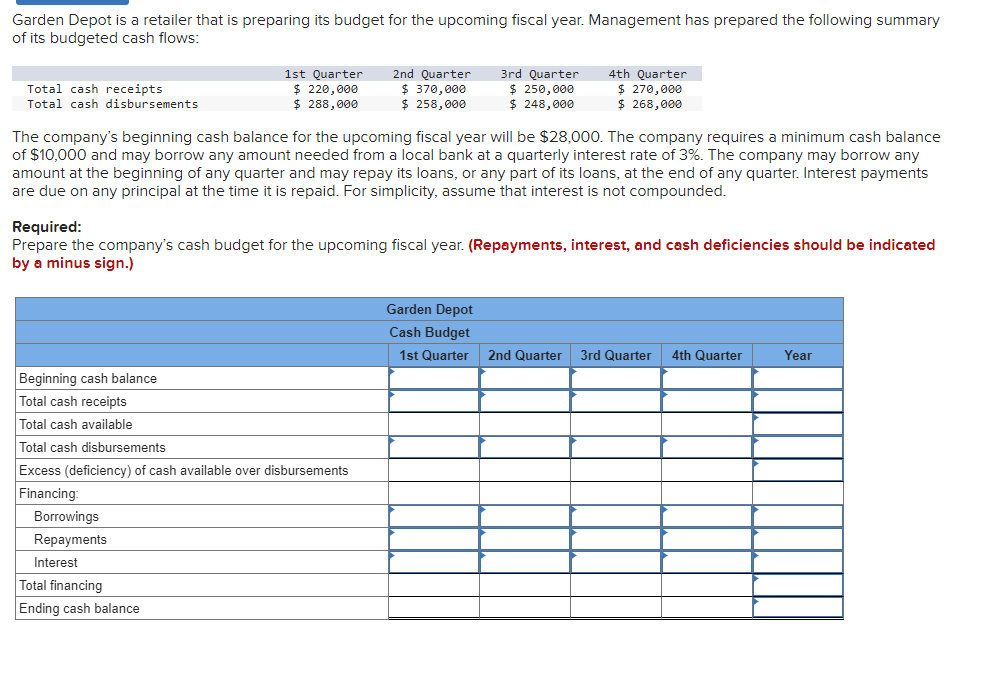This screenshot has height=684, width=991.
Task: Focus Interest 3rd Quarter input cell
Action: pos(616,562)
